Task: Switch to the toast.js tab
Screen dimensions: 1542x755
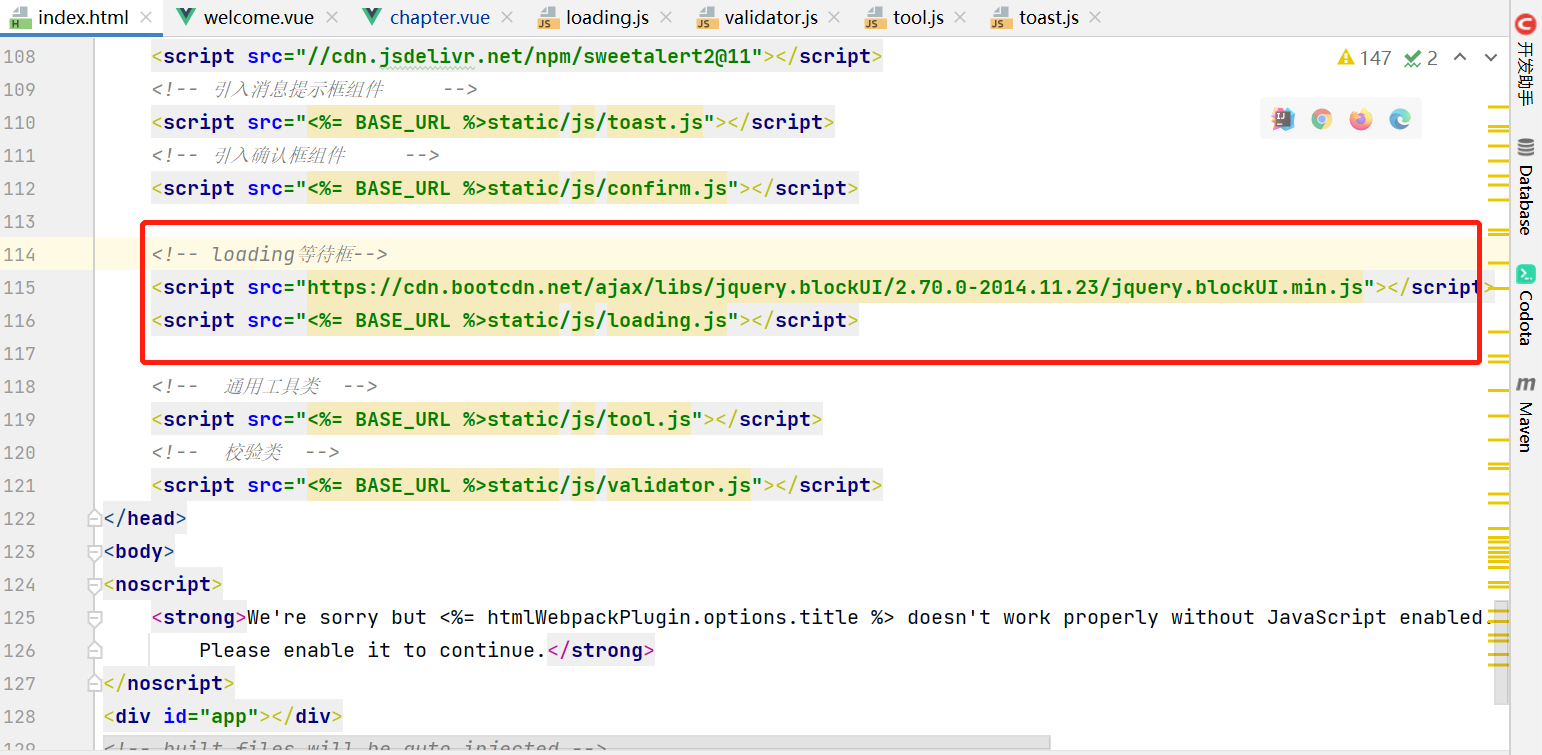Action: [1045, 17]
